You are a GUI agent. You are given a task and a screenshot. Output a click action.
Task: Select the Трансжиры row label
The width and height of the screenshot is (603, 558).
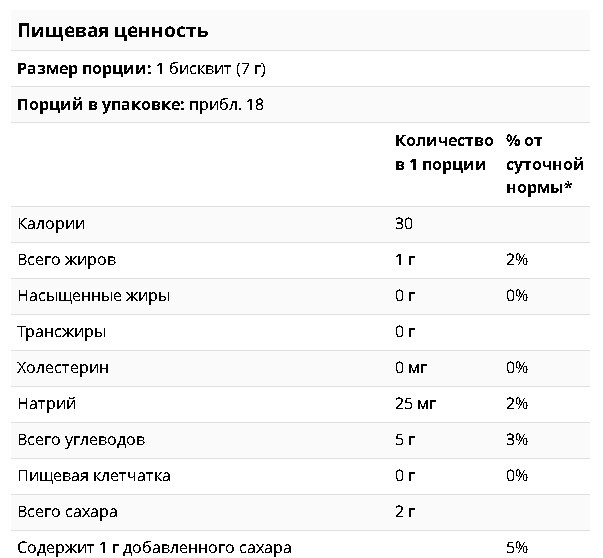pyautogui.click(x=62, y=332)
